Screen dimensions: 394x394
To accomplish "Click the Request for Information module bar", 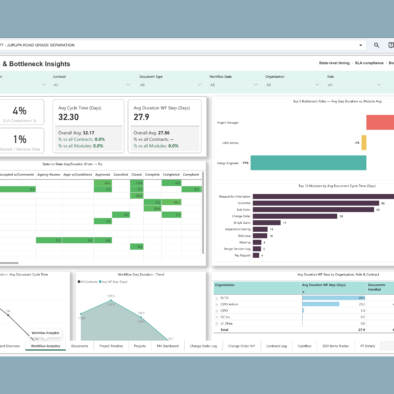I will [323, 197].
